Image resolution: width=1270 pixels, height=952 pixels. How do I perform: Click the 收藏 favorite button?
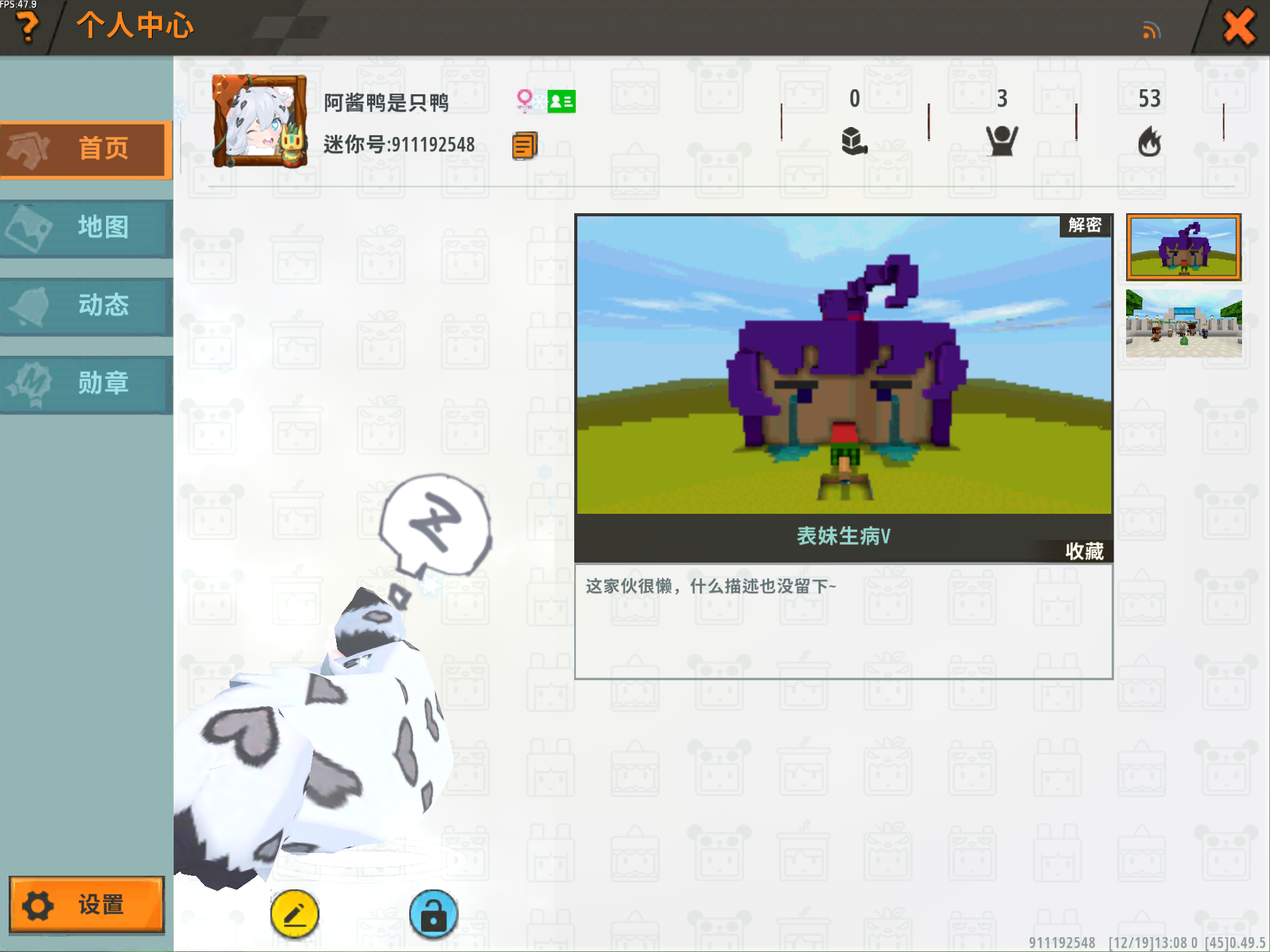(1083, 550)
